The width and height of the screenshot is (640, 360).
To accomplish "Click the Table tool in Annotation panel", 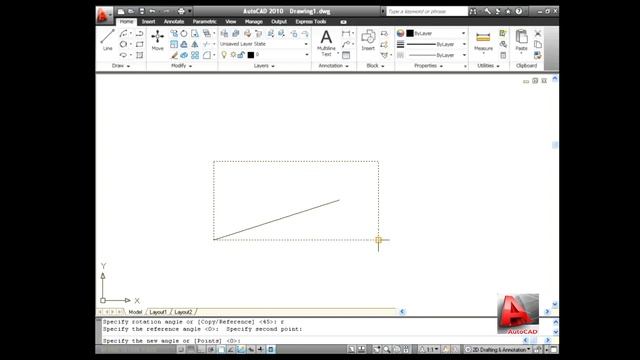I will click(x=346, y=55).
